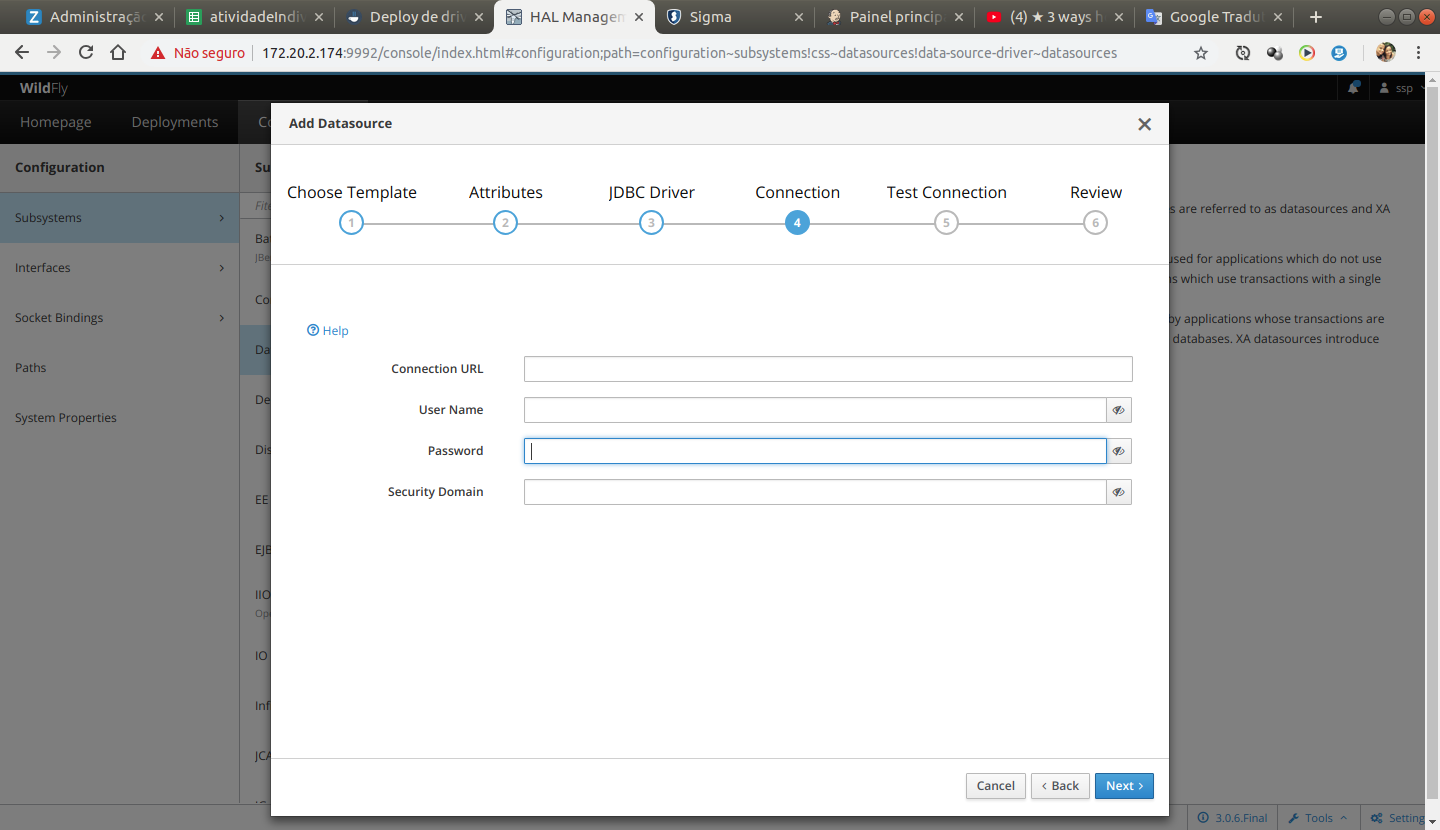The width and height of the screenshot is (1440, 830).
Task: Select Paths in Configuration sidebar
Action: point(120,368)
